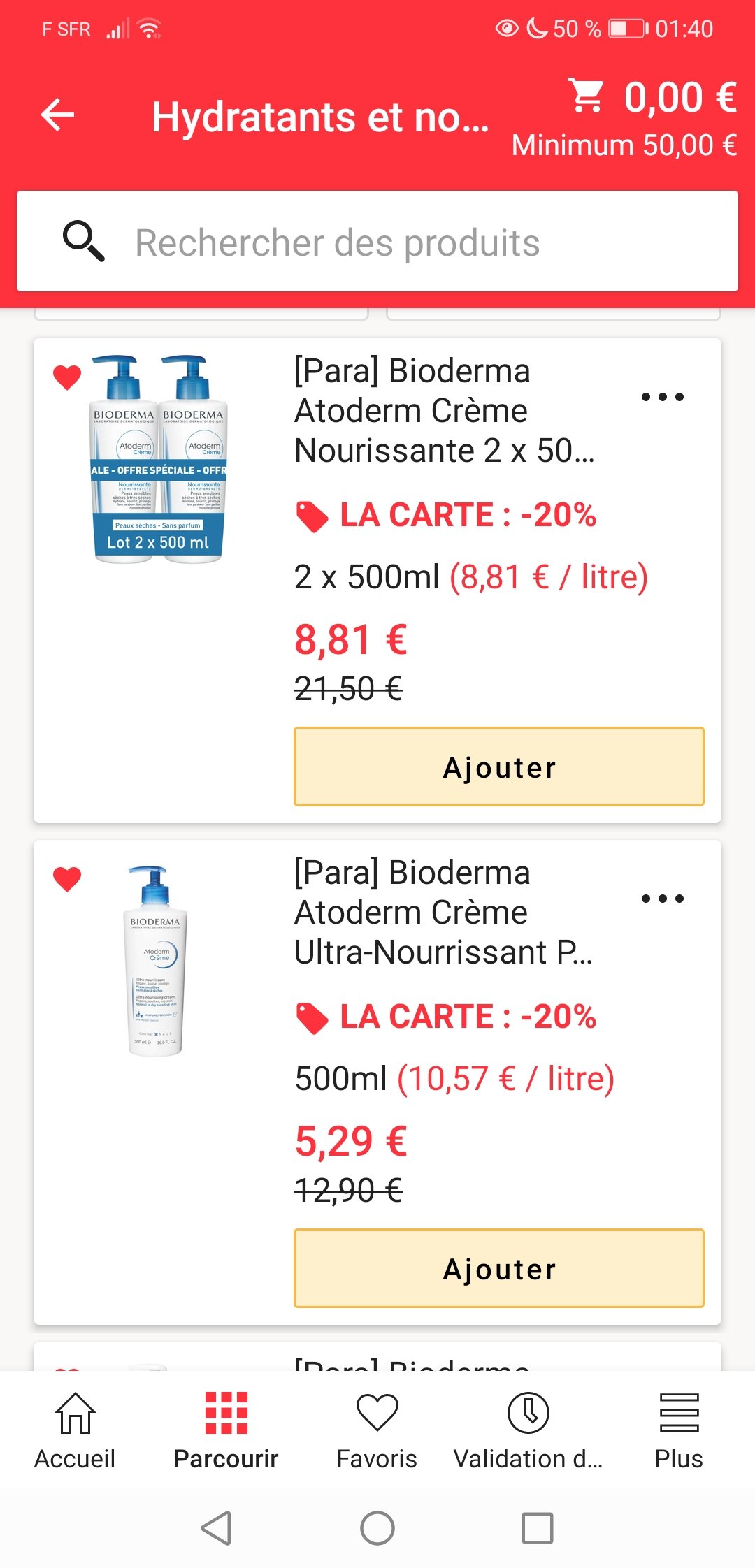View the single Atoderm Crème bottle image
Screen dimensions: 755x1568
[155, 961]
